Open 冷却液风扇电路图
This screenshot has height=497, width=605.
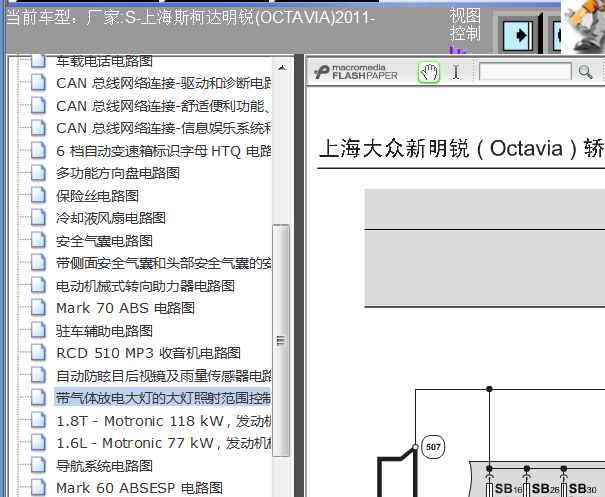(111, 218)
